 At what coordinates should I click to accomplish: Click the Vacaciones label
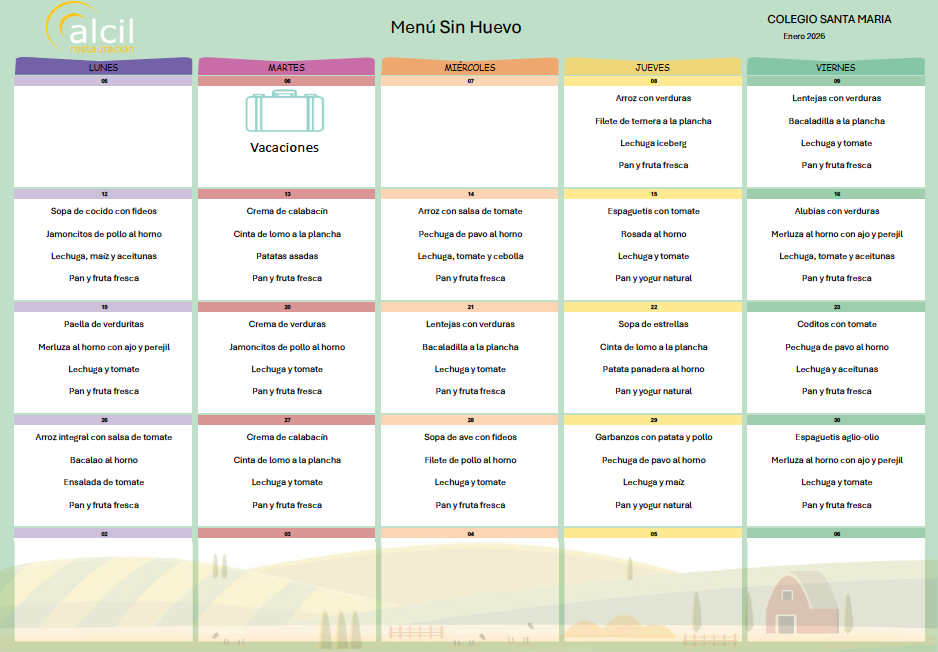[x=284, y=147]
